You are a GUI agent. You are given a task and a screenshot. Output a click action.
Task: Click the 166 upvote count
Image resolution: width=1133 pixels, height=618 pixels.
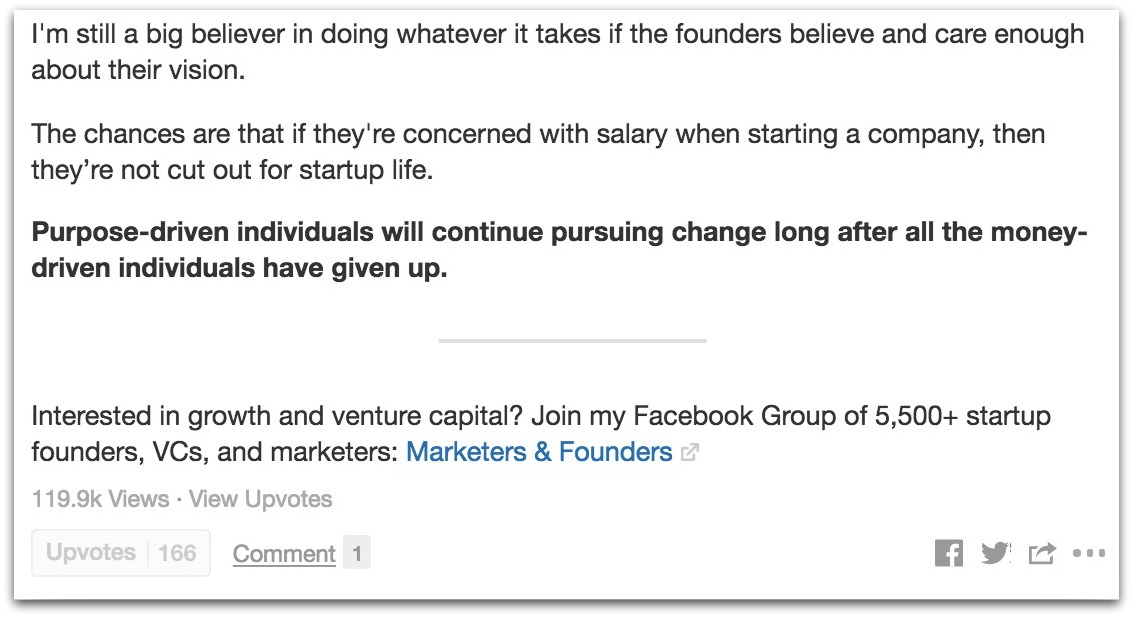177,554
